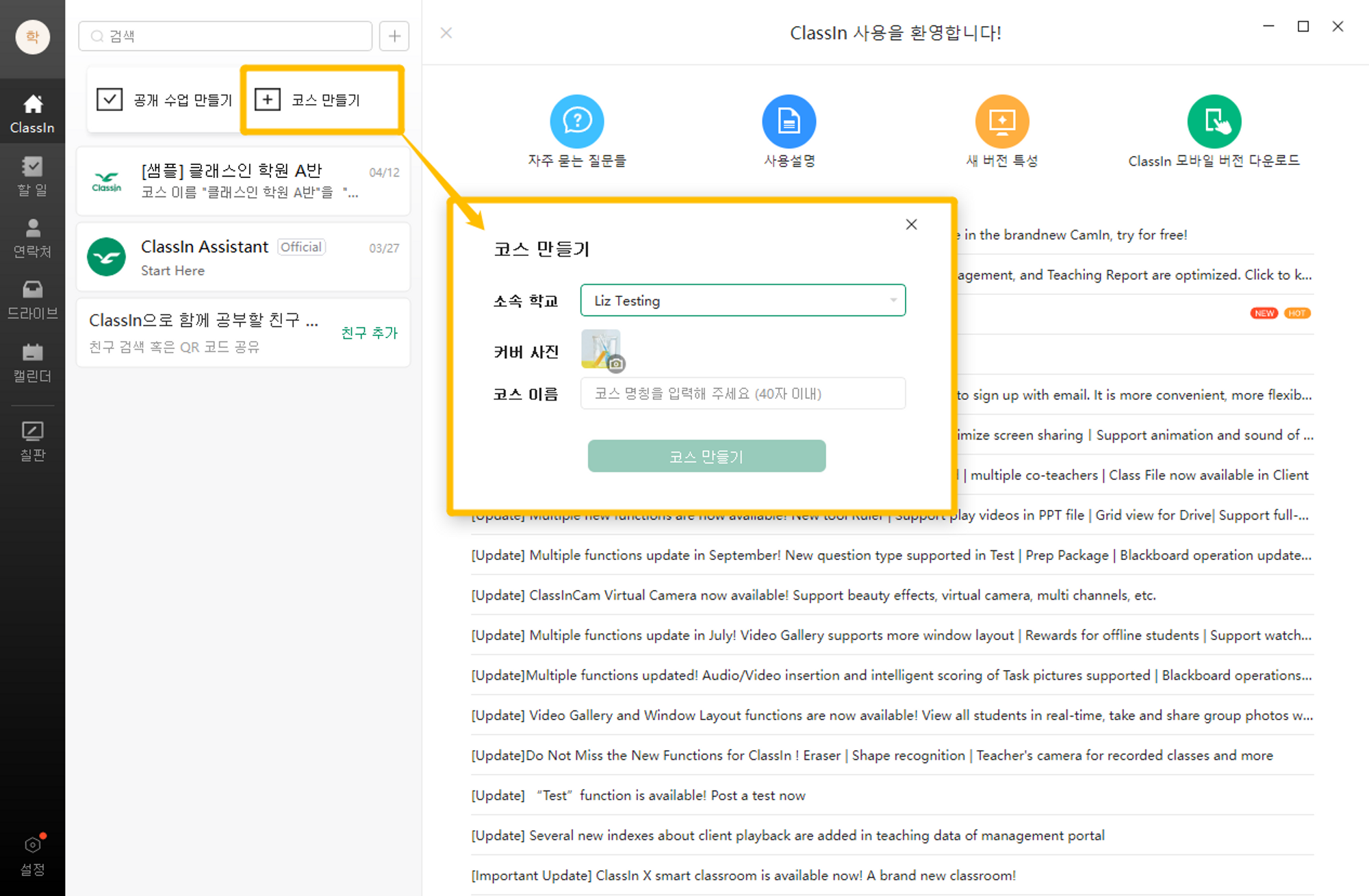Open the 드라이브 drive sidebar section
This screenshot has width=1369, height=896.
(x=32, y=300)
